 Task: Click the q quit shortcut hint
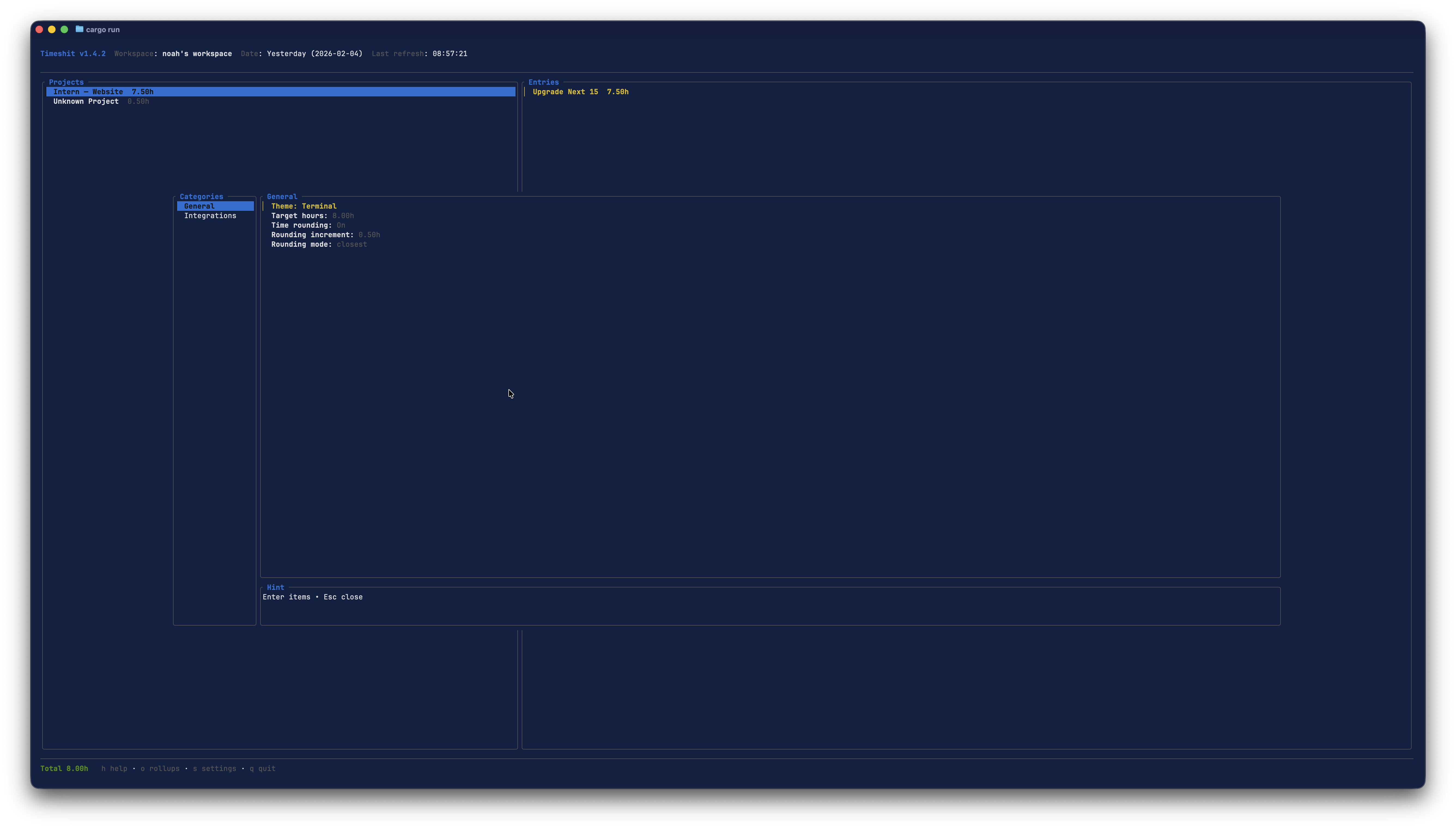(x=262, y=769)
